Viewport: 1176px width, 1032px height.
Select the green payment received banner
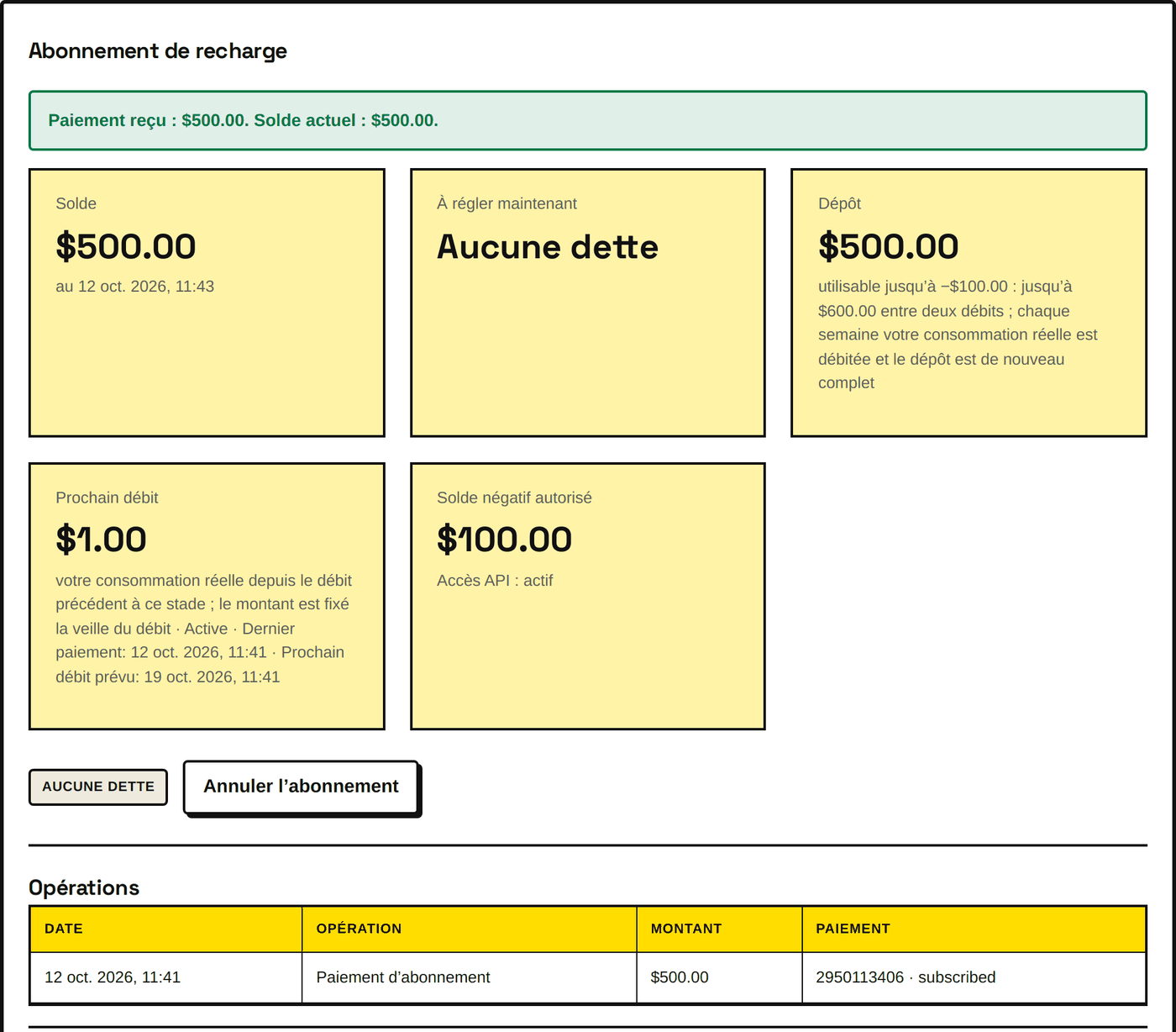588,120
